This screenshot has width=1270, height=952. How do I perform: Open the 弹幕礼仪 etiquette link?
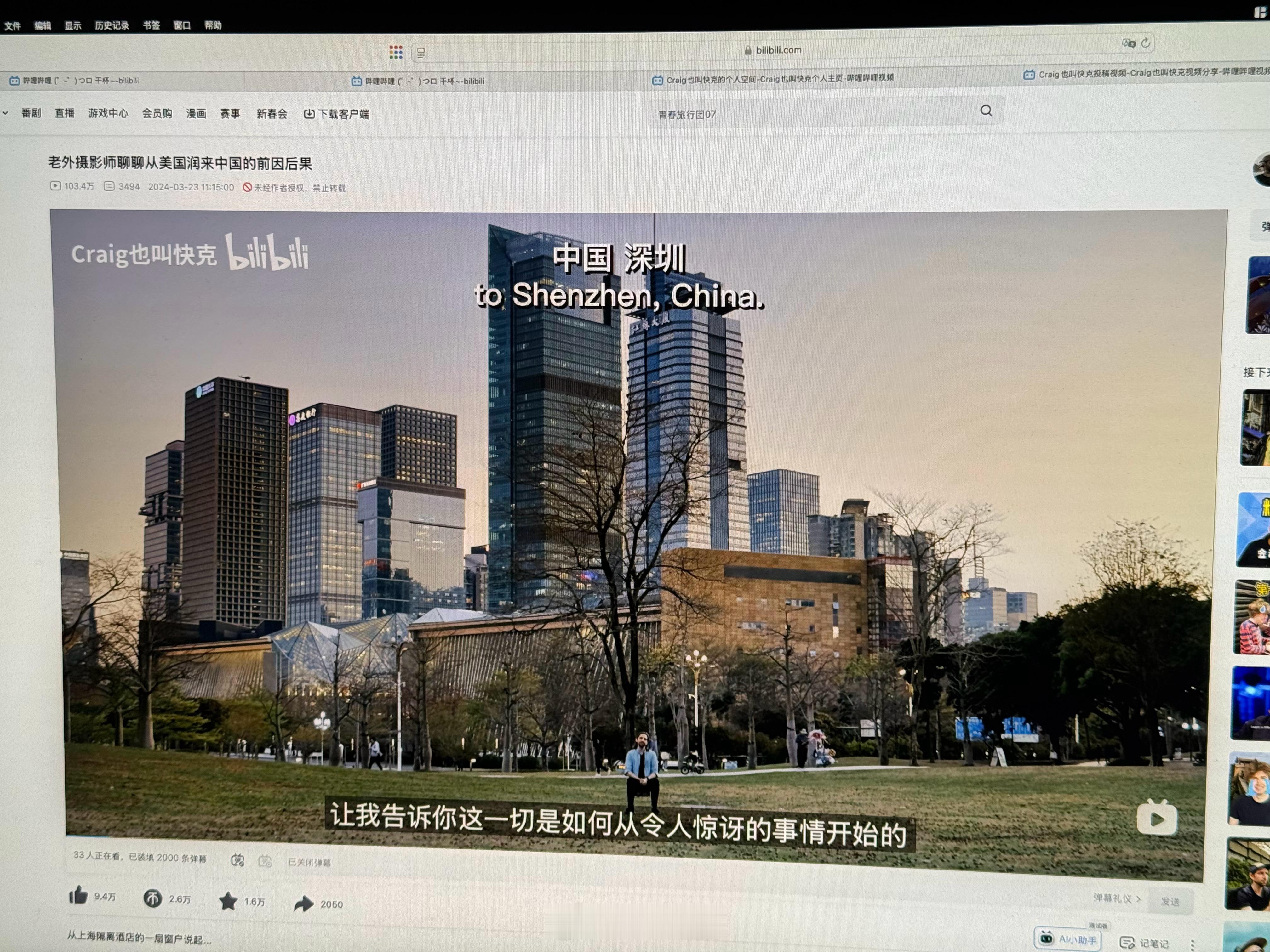pos(1117,898)
